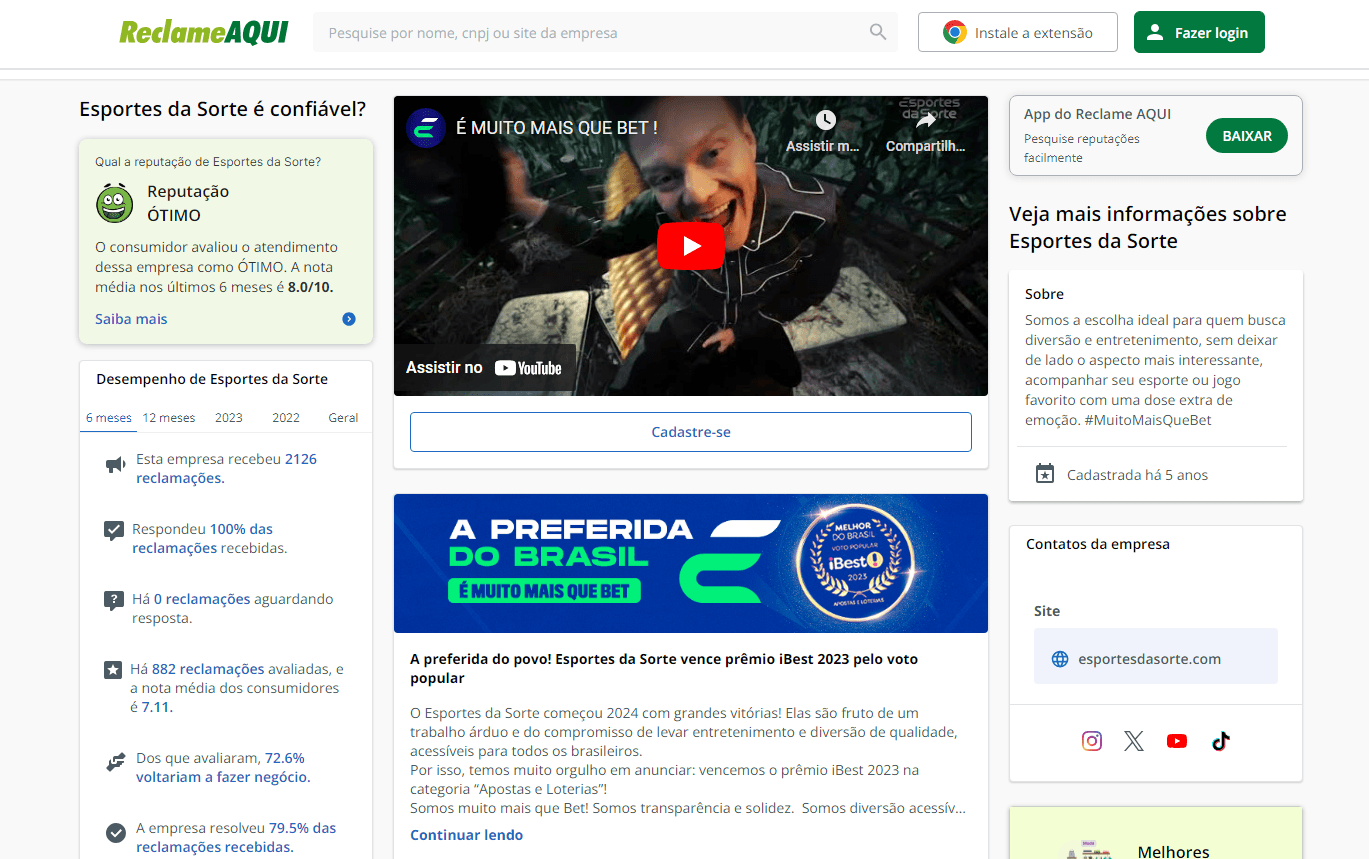Click the video title É MUITO MAIS QUE BET

point(557,128)
